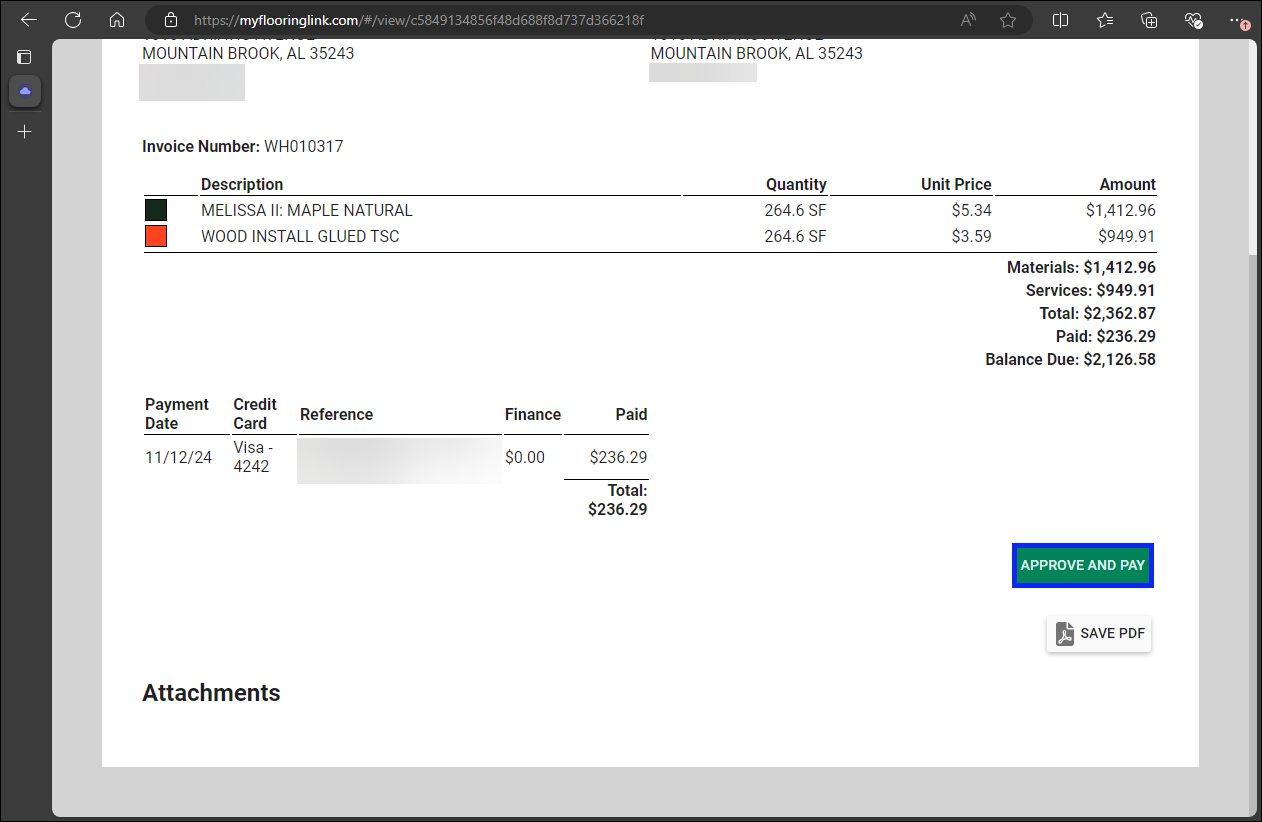1262x822 pixels.
Task: Open the browser home page
Action: click(117, 20)
